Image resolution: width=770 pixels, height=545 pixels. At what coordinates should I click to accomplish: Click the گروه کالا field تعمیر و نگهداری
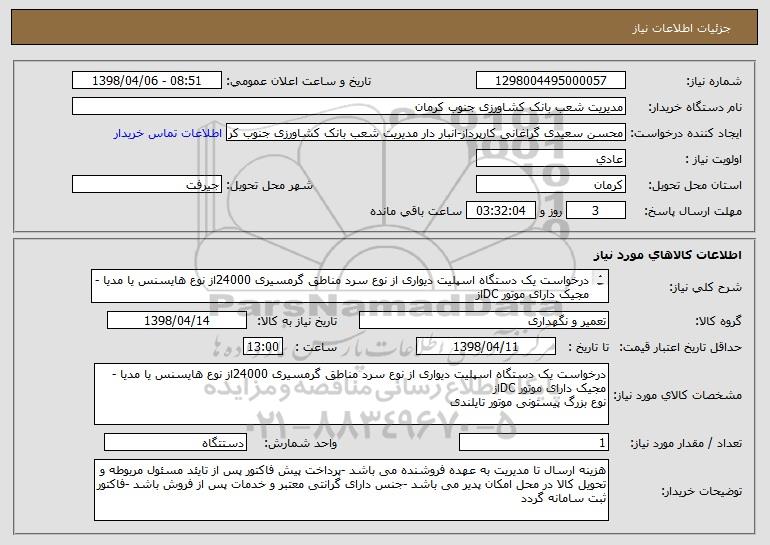tap(484, 320)
